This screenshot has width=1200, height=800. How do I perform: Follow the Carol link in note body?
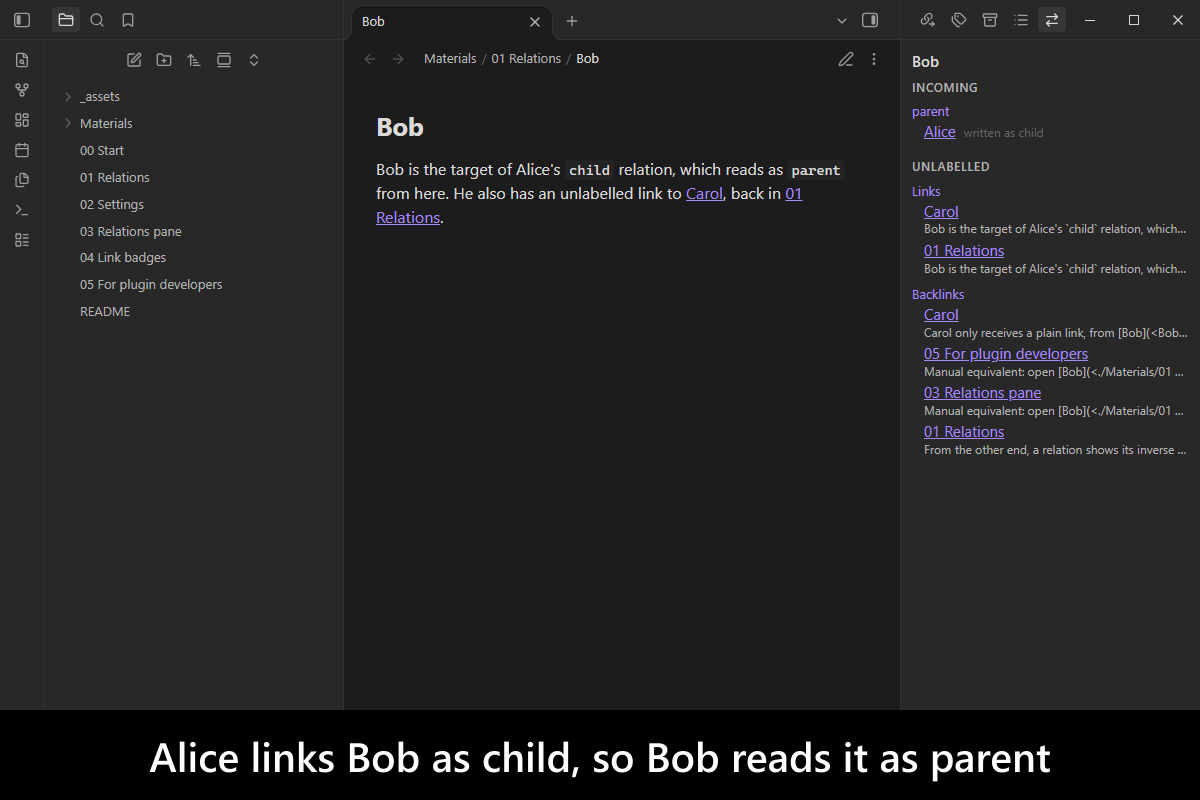tap(704, 194)
